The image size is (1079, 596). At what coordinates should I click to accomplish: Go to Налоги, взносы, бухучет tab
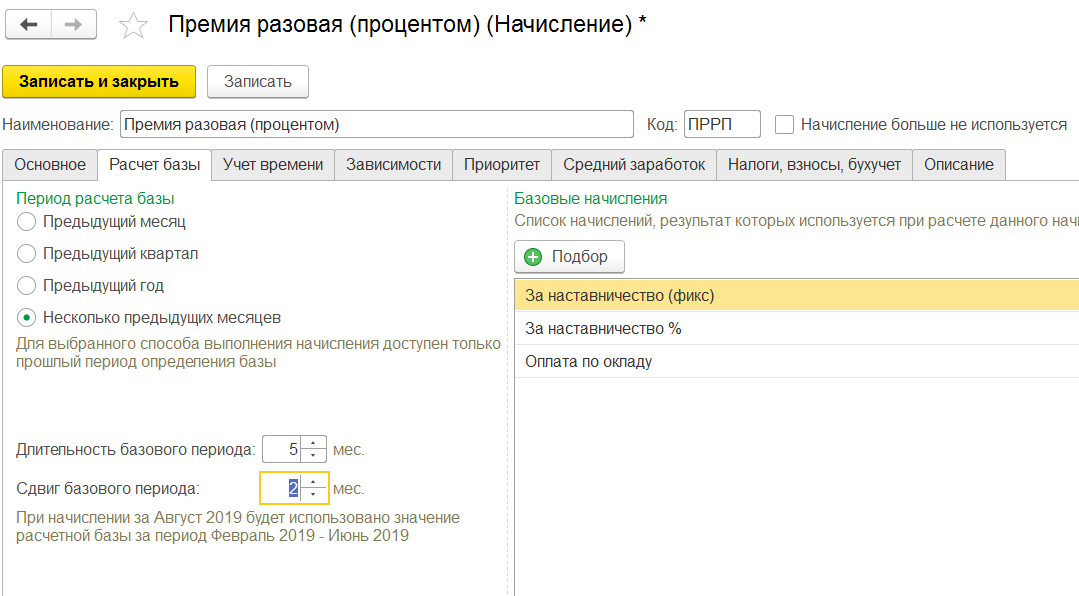click(x=814, y=165)
